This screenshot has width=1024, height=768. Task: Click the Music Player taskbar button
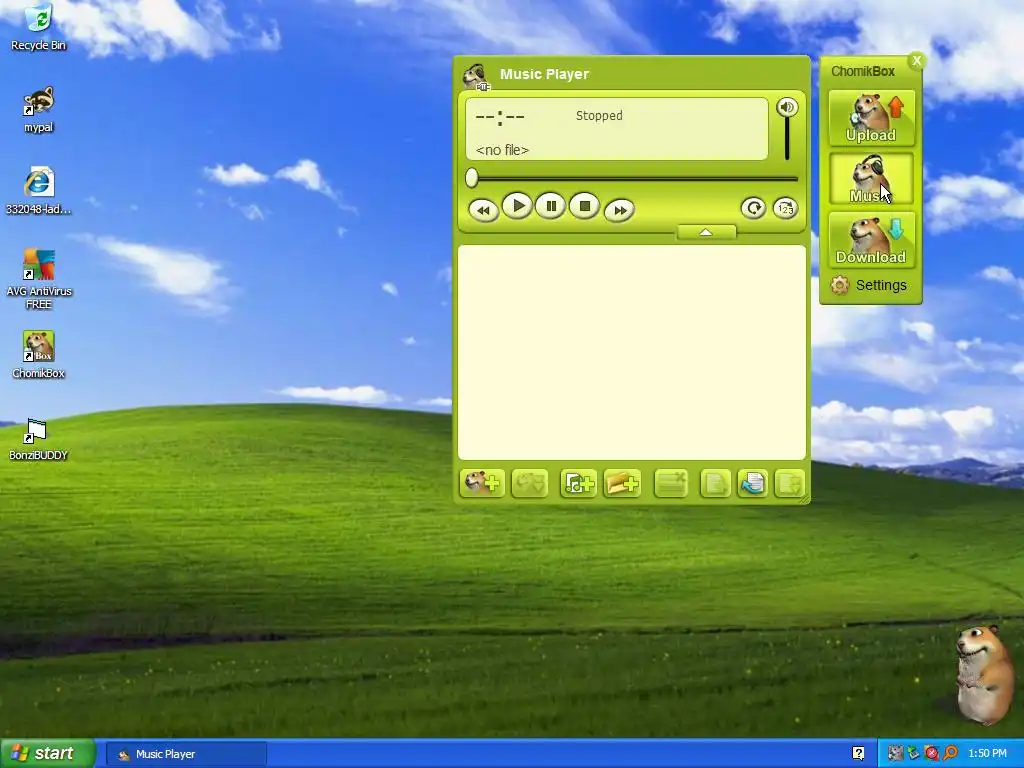186,754
